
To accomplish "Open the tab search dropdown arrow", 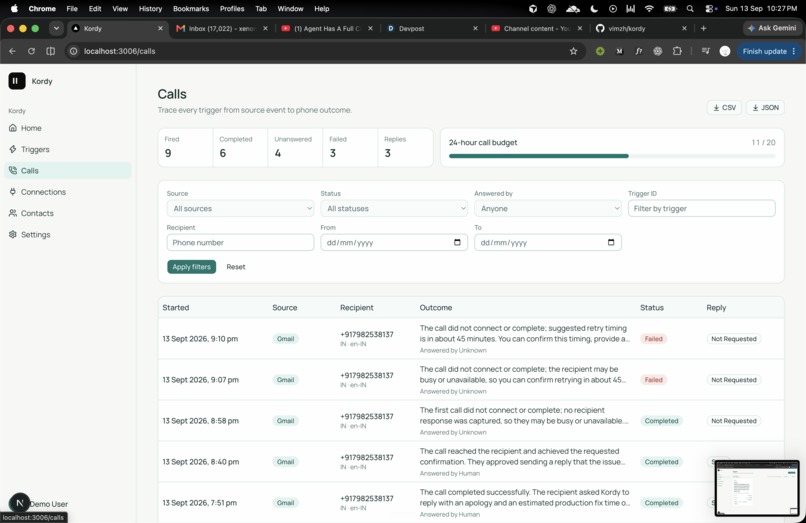I will tap(56, 28).
